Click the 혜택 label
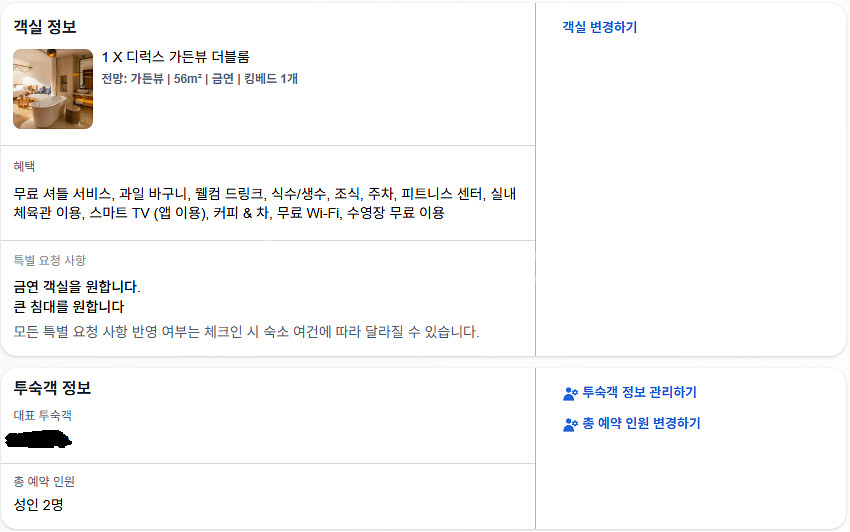 pos(25,166)
